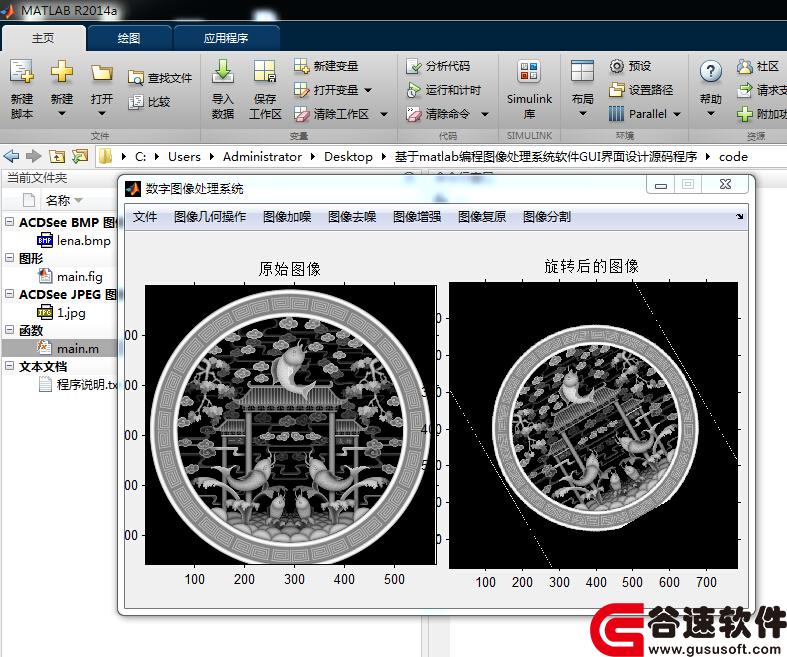Click Users in the address path
Screen dimensions: 787x657
pos(184,157)
